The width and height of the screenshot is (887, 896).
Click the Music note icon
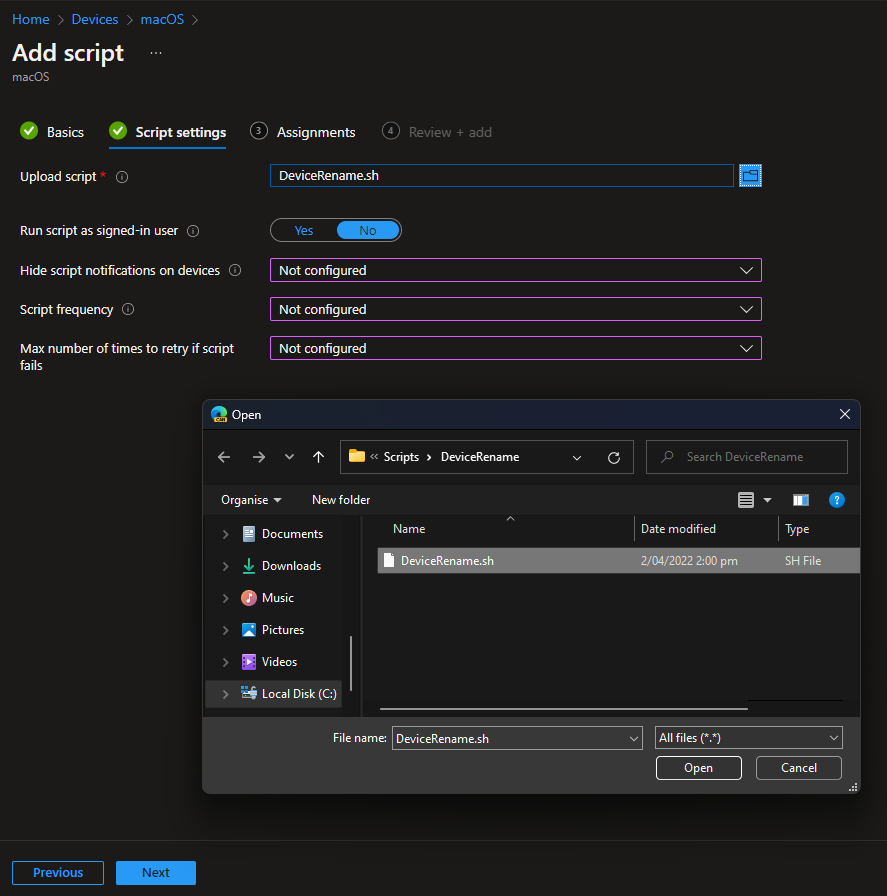click(x=249, y=598)
